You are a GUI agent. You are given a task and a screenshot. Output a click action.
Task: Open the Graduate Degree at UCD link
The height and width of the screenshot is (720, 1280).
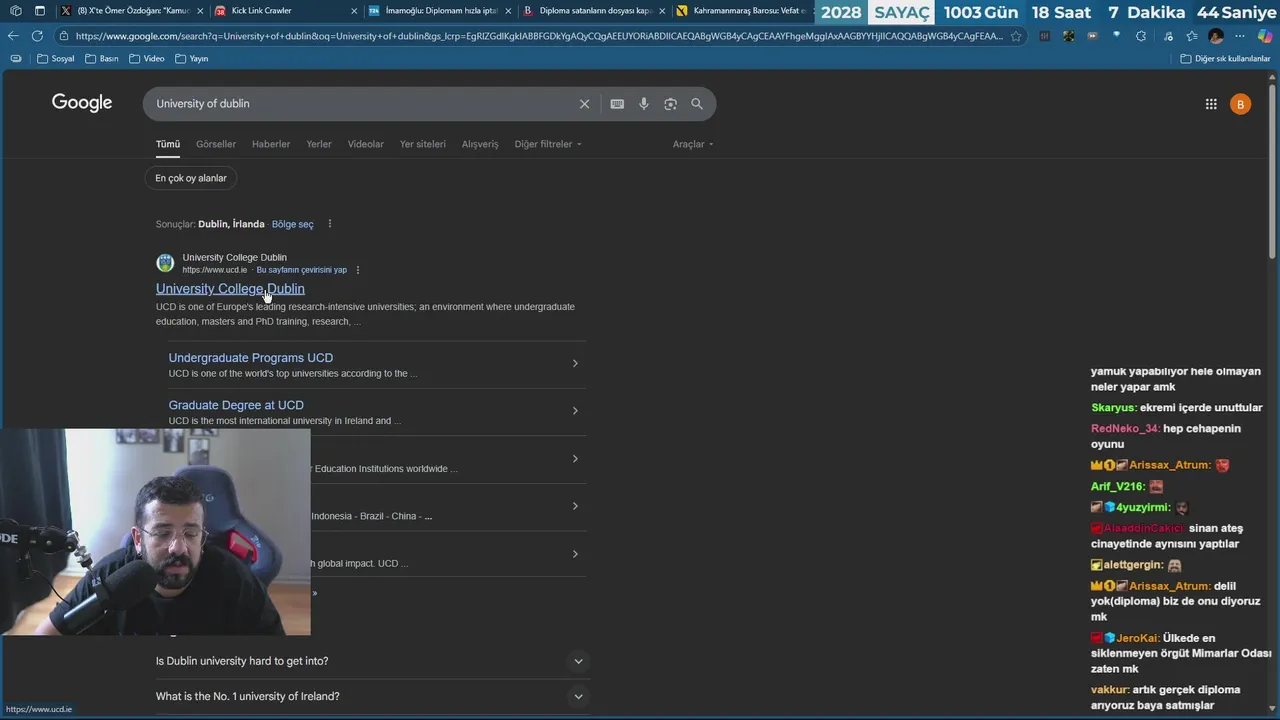coord(236,405)
